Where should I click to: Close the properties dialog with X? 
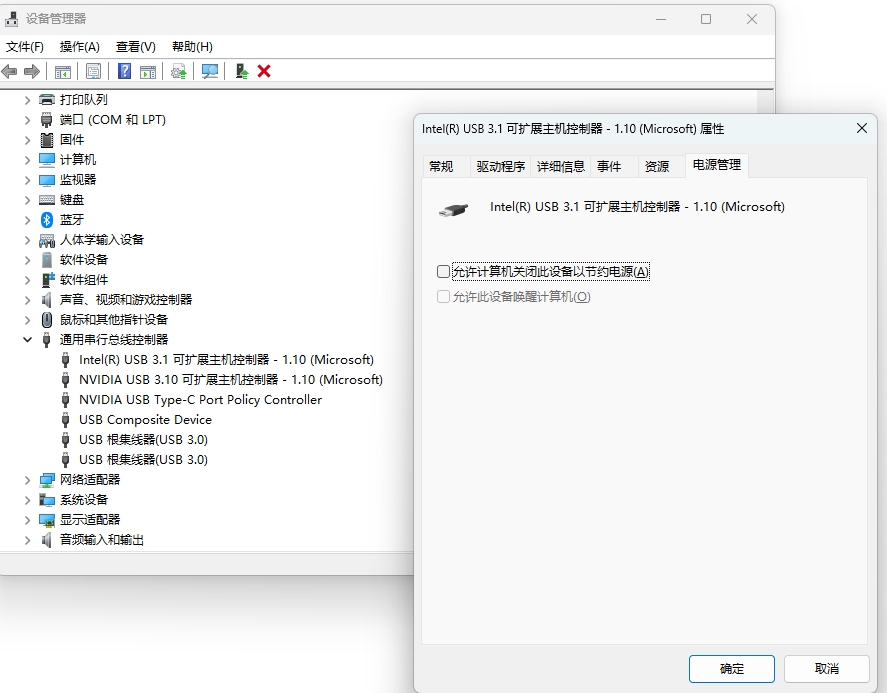[862, 128]
